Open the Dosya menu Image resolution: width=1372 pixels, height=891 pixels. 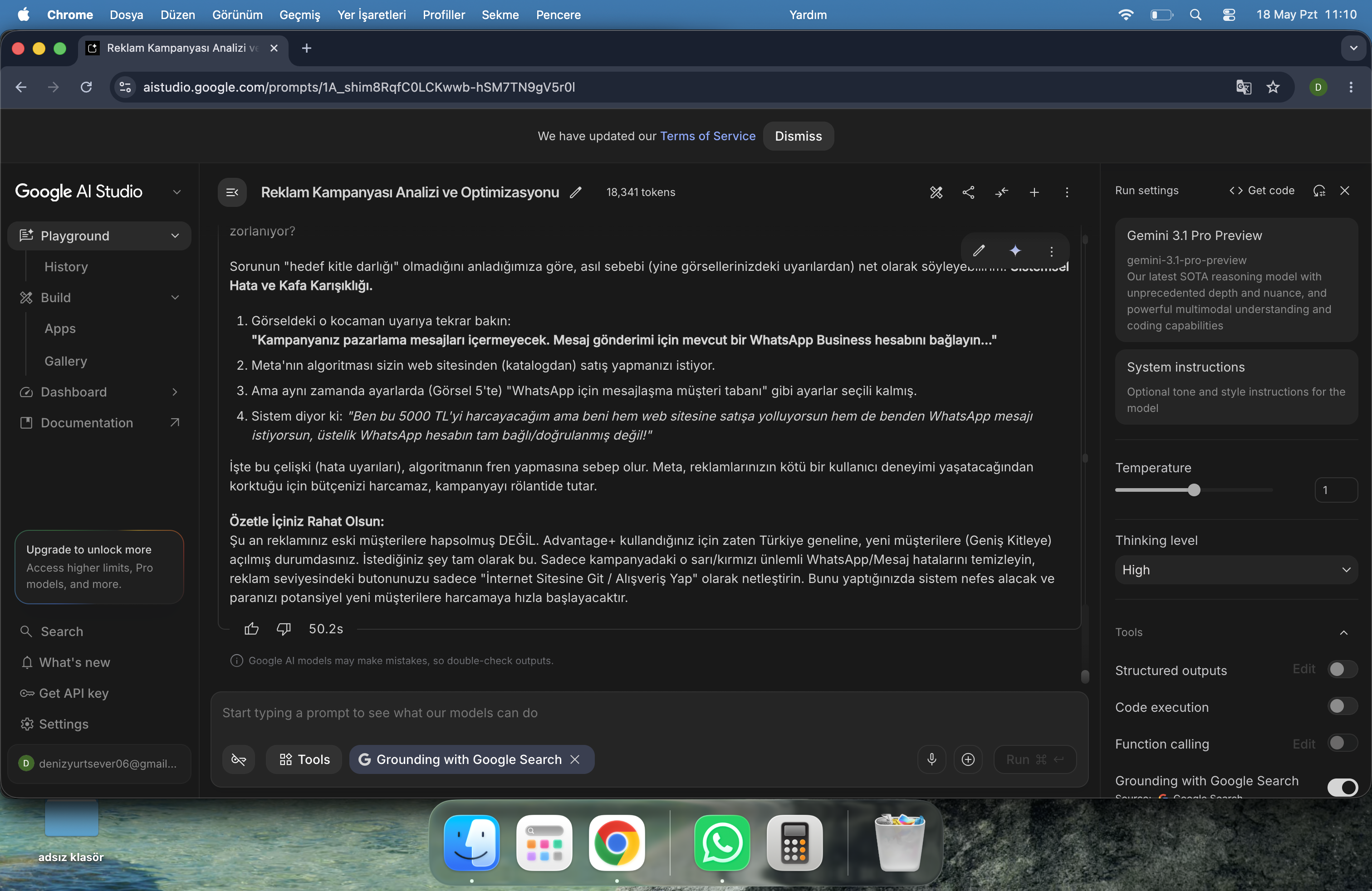126,15
